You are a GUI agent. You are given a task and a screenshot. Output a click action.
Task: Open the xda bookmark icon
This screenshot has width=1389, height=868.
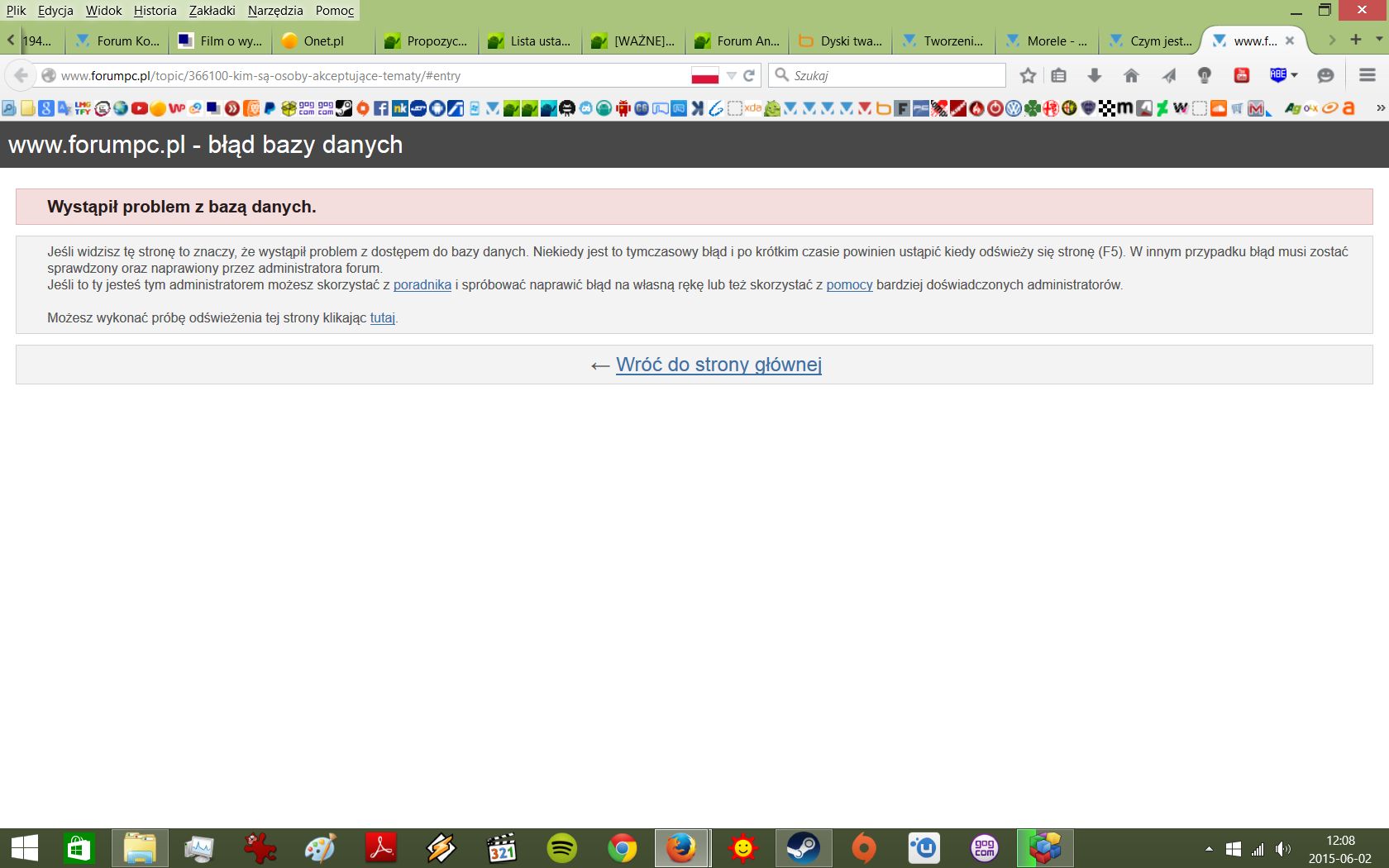(x=752, y=108)
